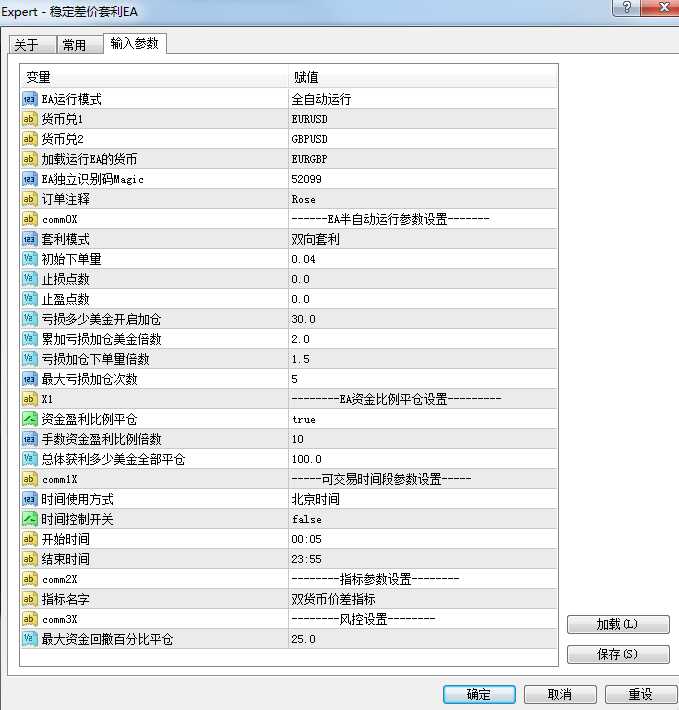
Task: Click the icon beside EA独立识别码Magic
Action: tap(29, 179)
